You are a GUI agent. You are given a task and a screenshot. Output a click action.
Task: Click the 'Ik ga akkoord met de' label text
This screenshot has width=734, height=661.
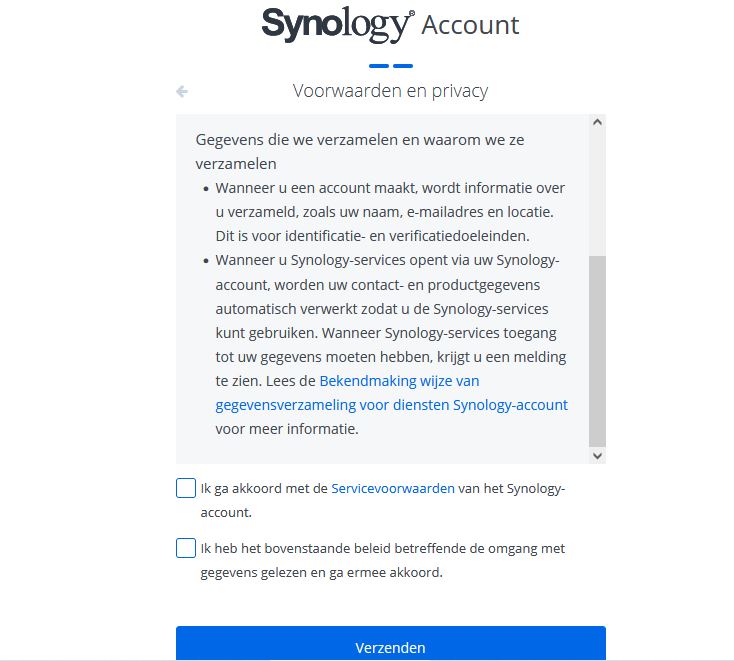coord(264,489)
